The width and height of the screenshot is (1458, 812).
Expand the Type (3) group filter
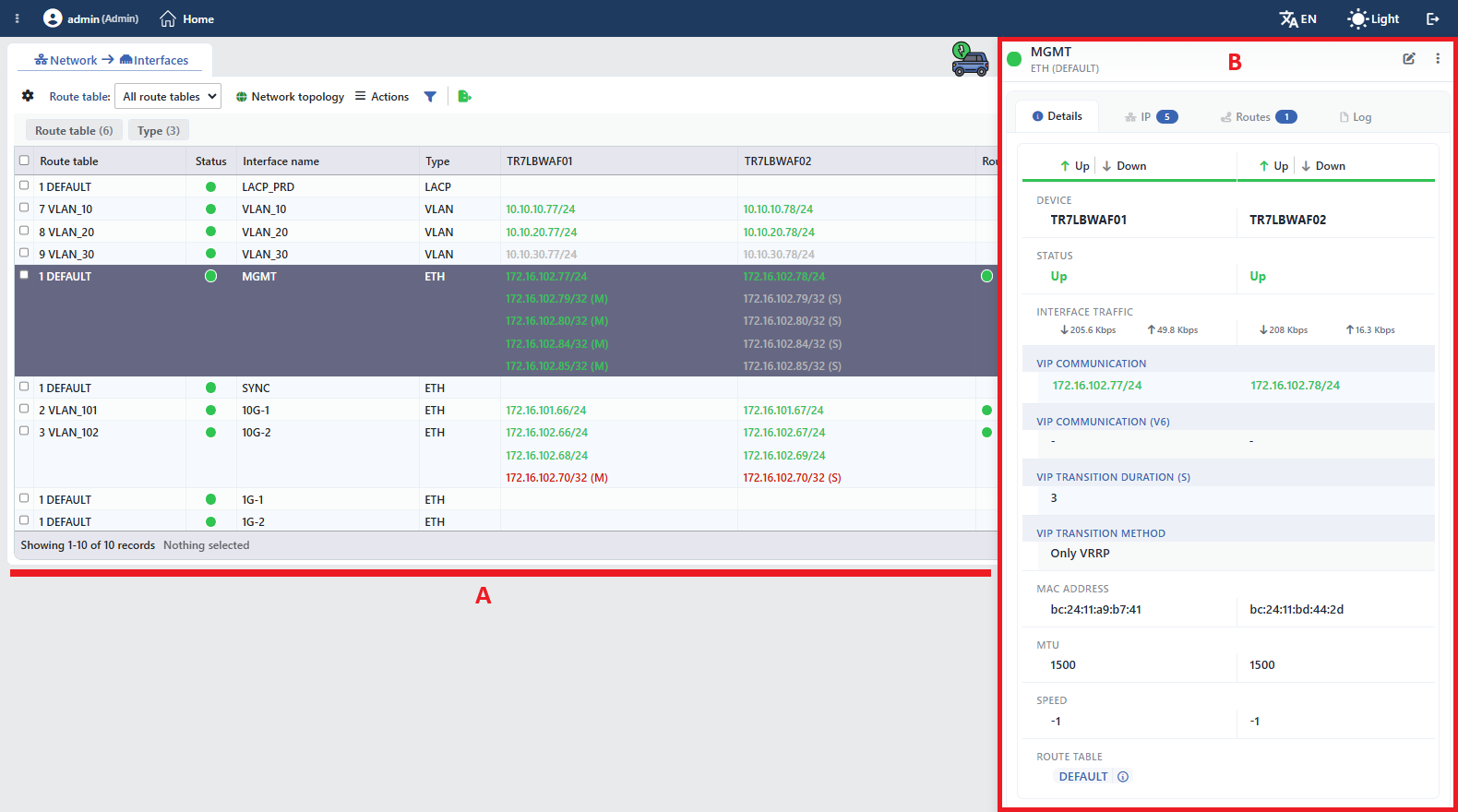pyautogui.click(x=159, y=131)
